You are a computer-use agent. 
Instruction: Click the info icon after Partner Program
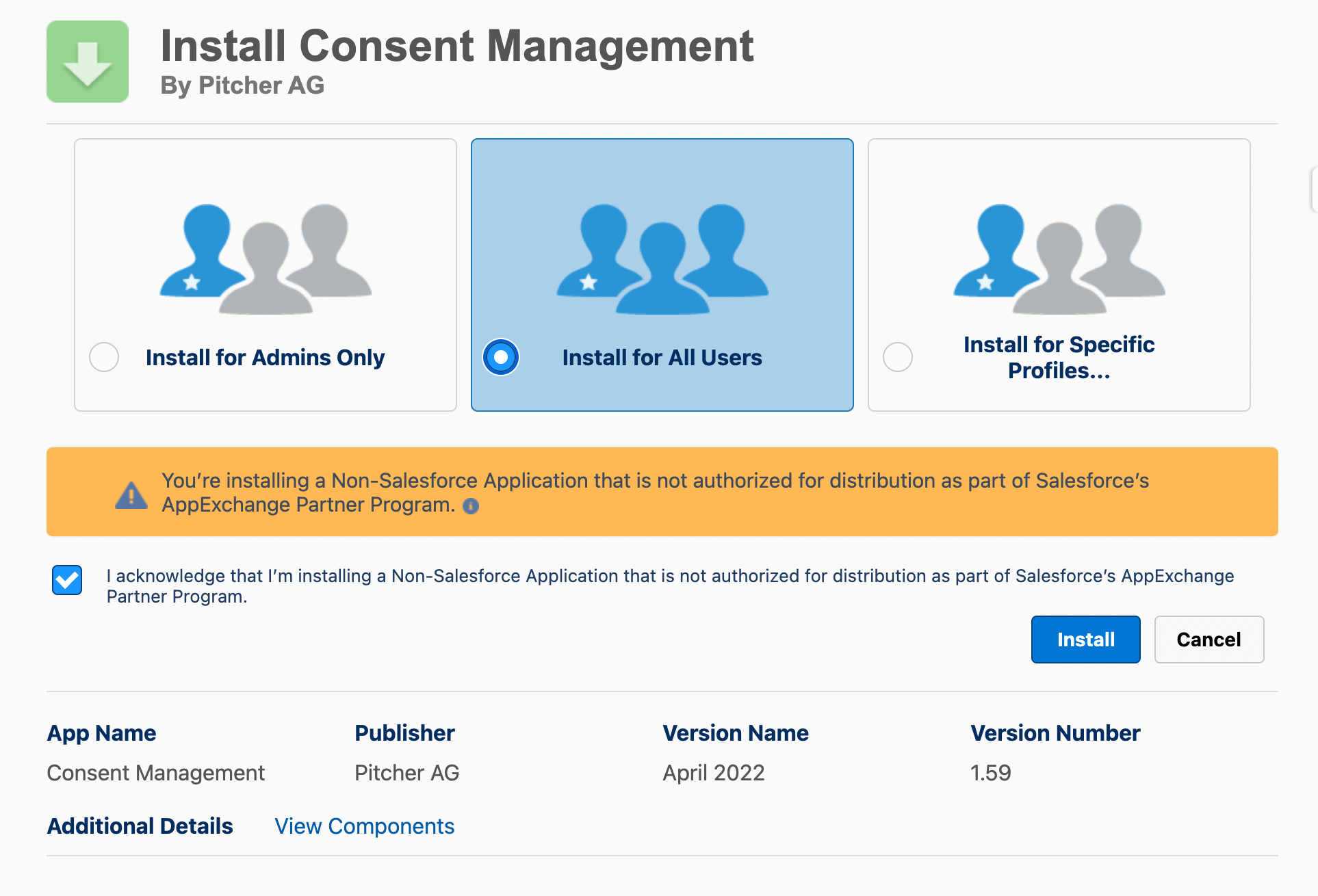click(471, 506)
